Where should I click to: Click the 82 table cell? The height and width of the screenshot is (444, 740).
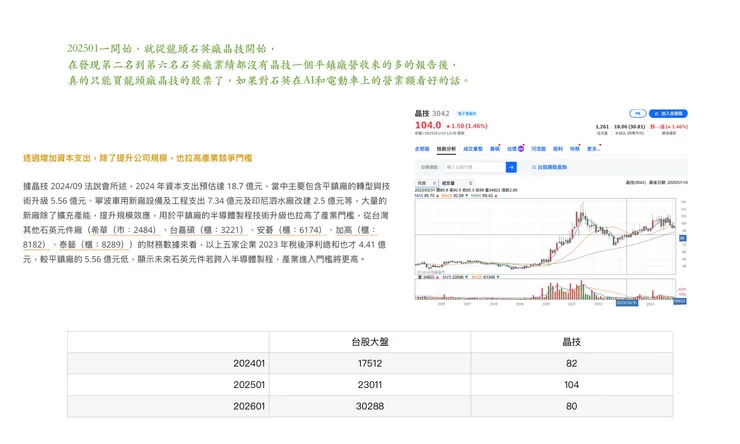click(572, 363)
